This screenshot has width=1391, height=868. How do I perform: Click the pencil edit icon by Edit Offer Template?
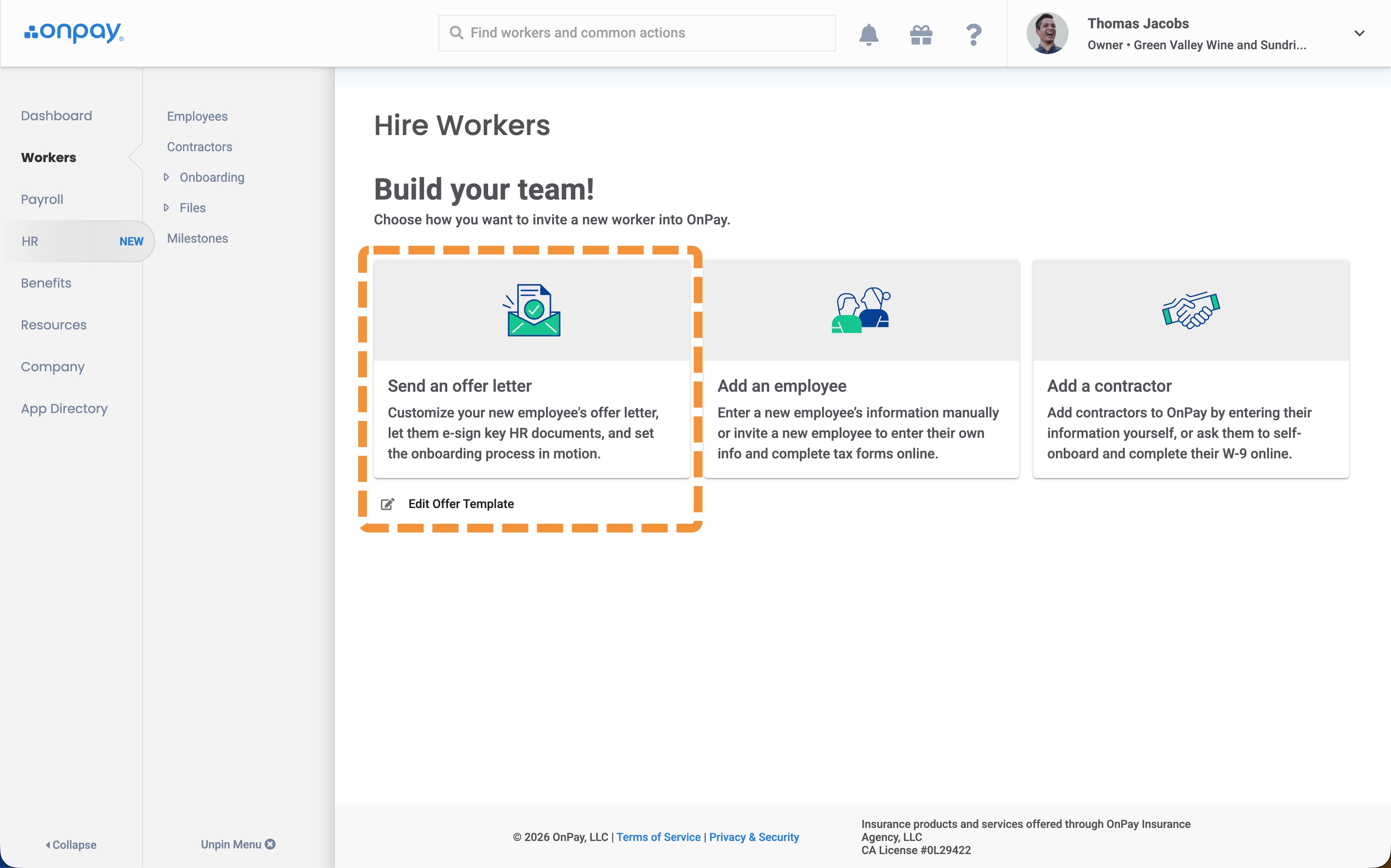(387, 504)
